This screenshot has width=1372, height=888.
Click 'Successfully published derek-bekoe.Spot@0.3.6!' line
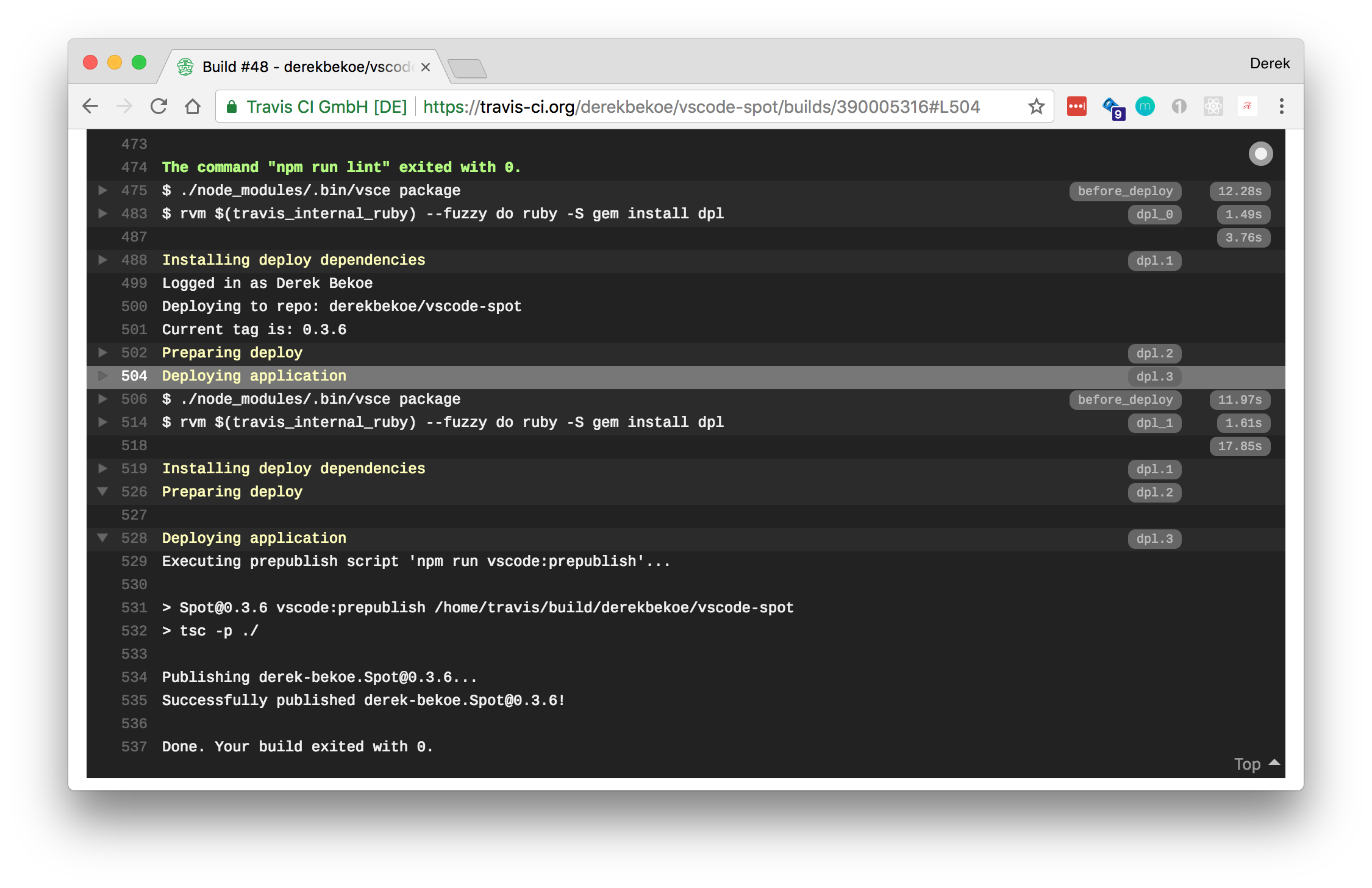tap(363, 700)
